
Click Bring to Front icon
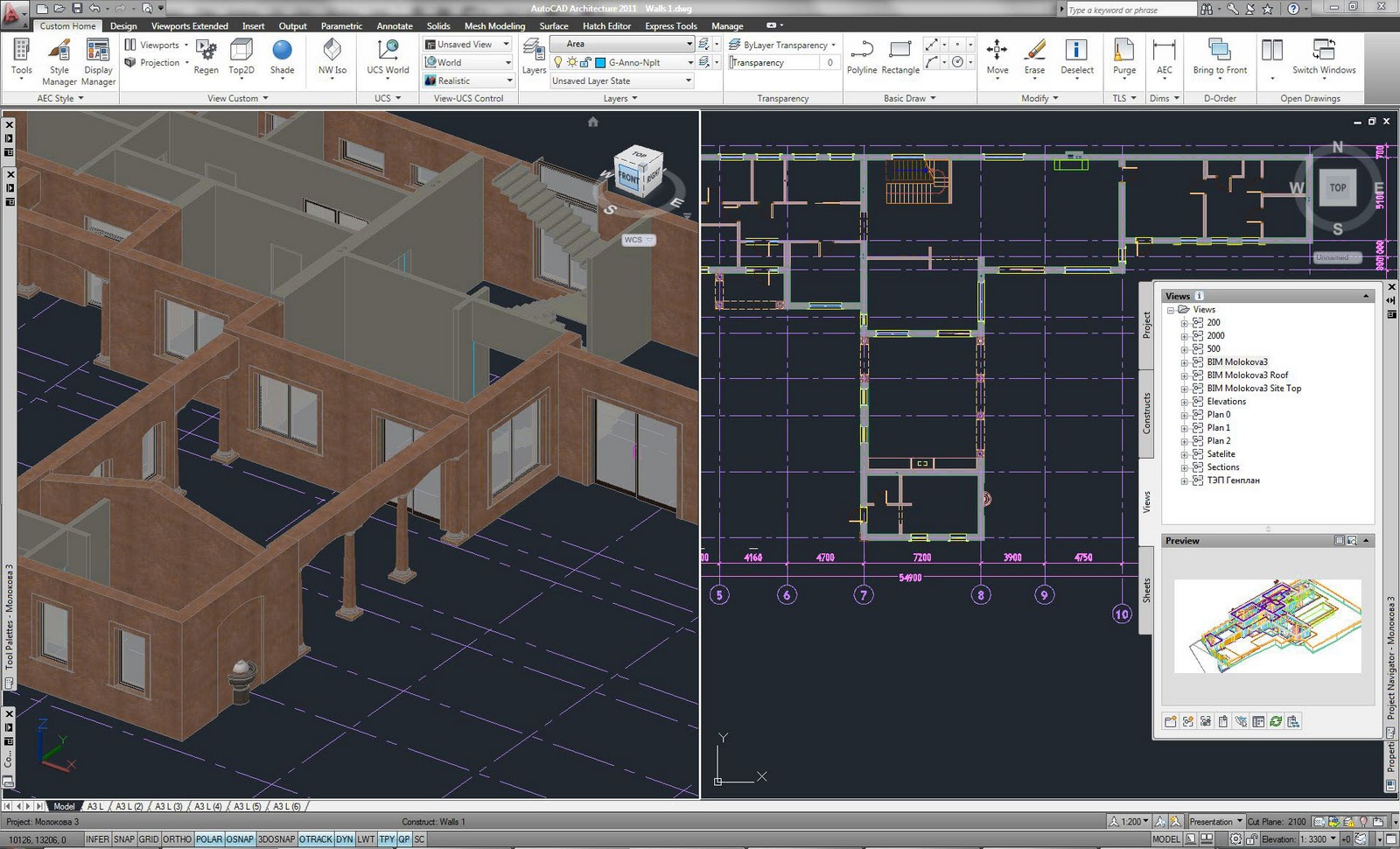coord(1220,58)
